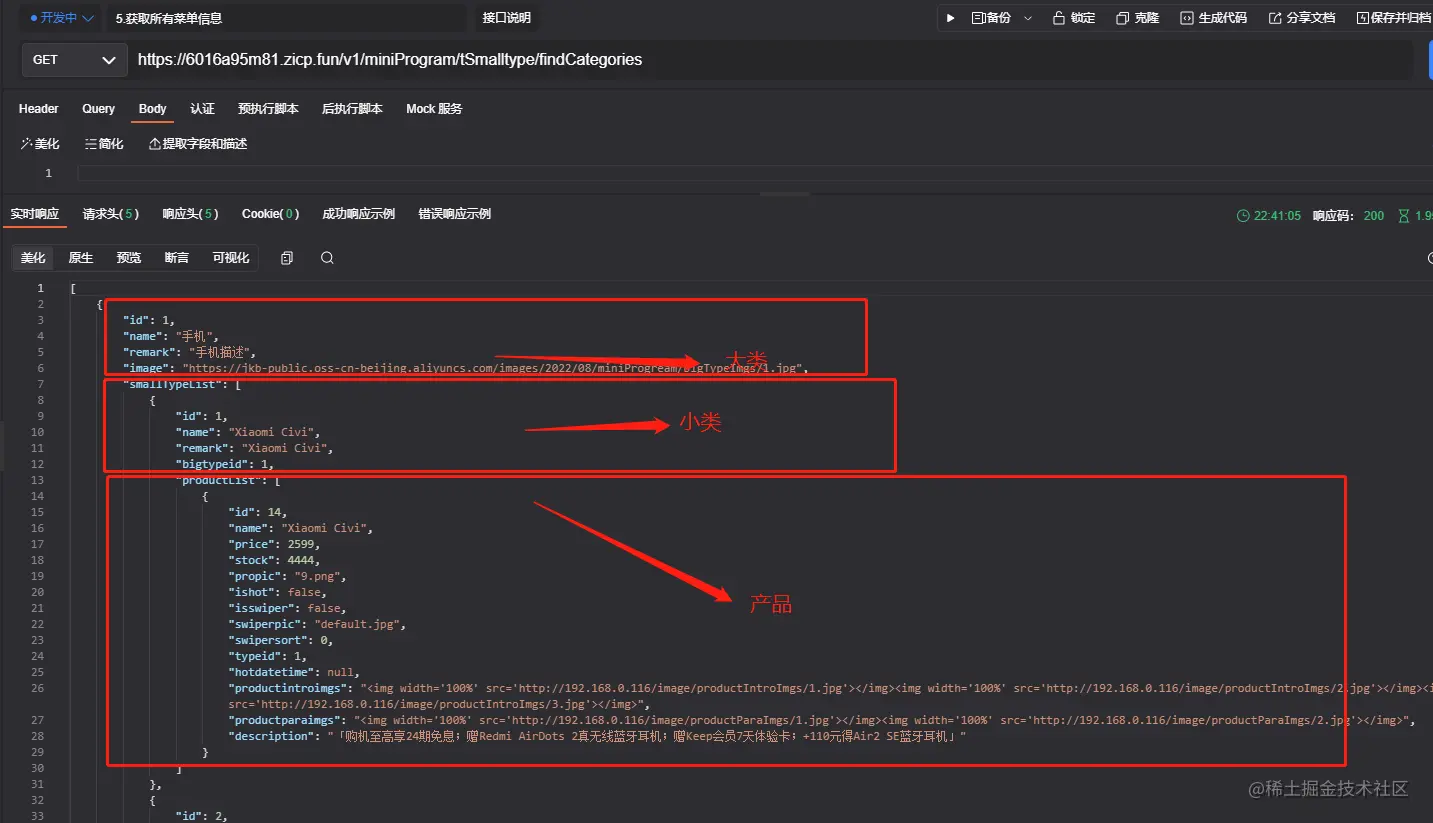Click the 备份 backup button
The height and width of the screenshot is (823, 1433).
pos(991,18)
